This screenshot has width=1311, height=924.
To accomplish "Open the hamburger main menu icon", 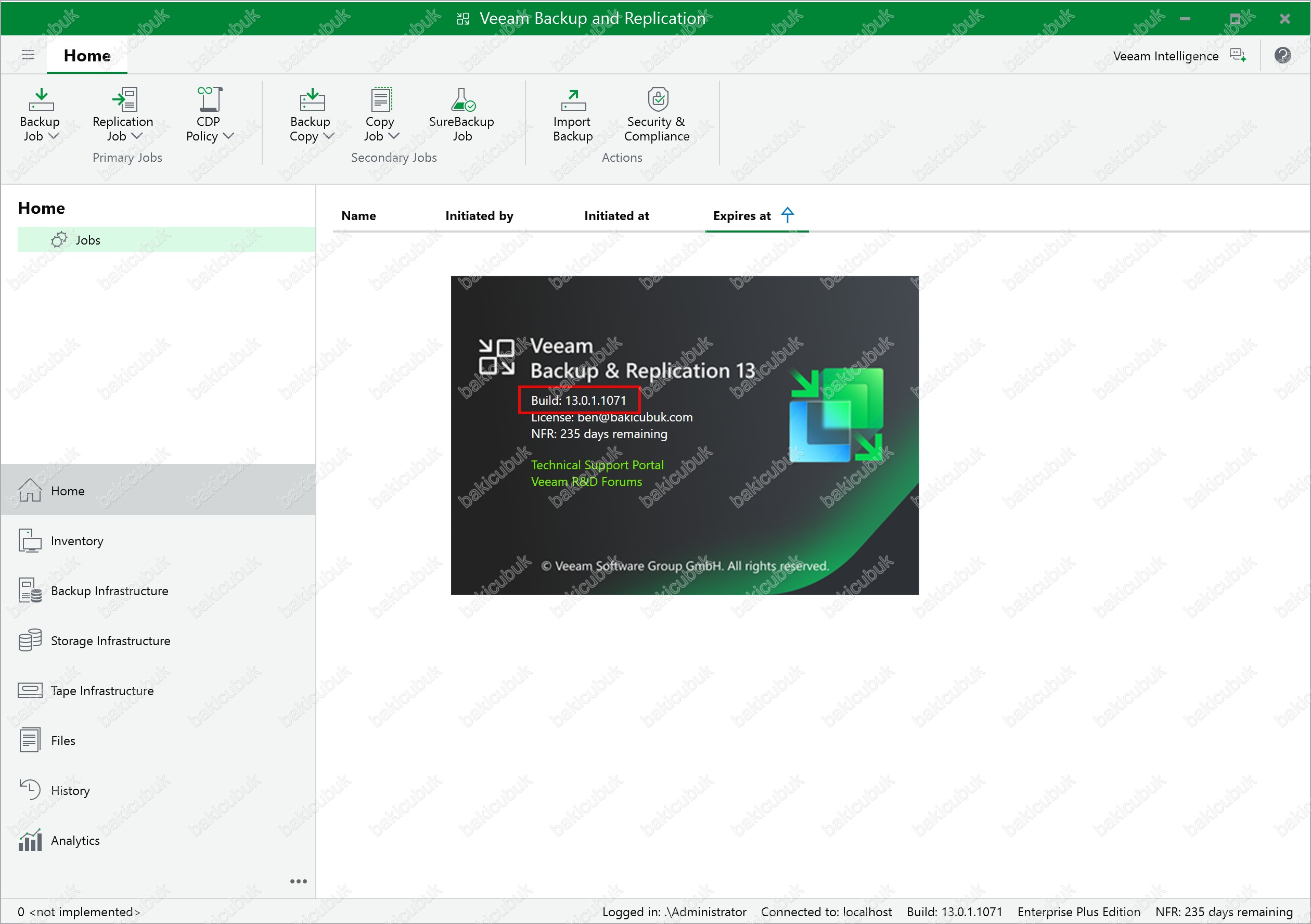I will [28, 55].
